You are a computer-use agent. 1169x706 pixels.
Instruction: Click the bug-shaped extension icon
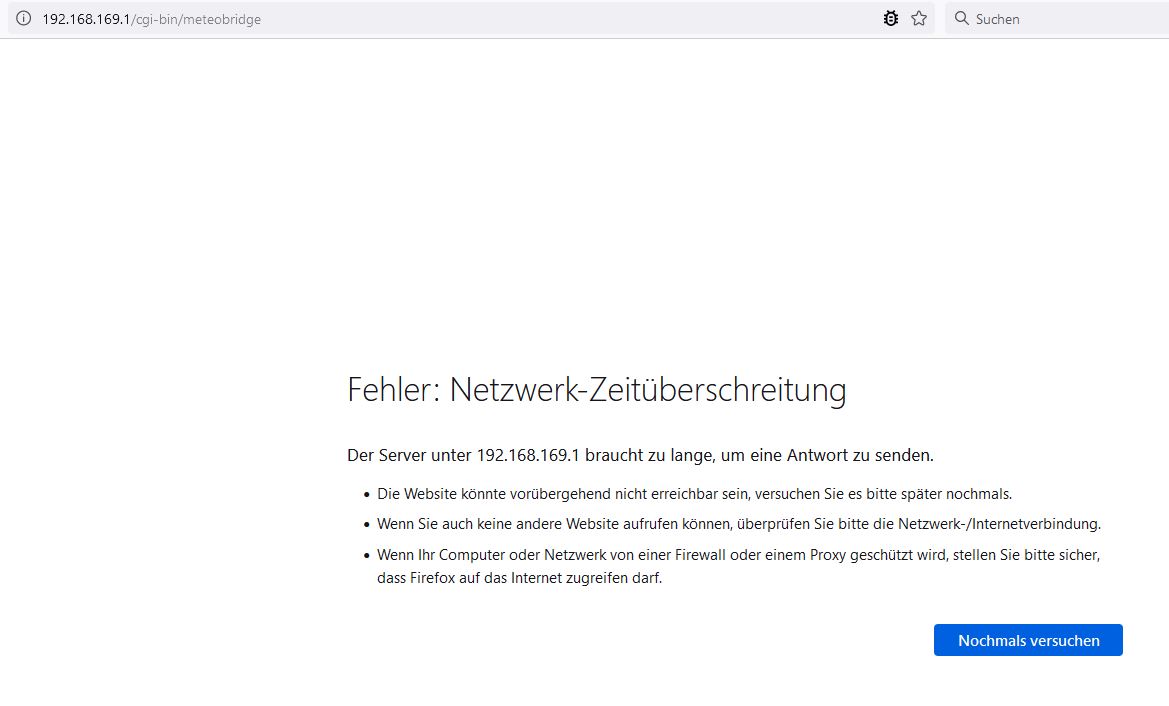[890, 19]
